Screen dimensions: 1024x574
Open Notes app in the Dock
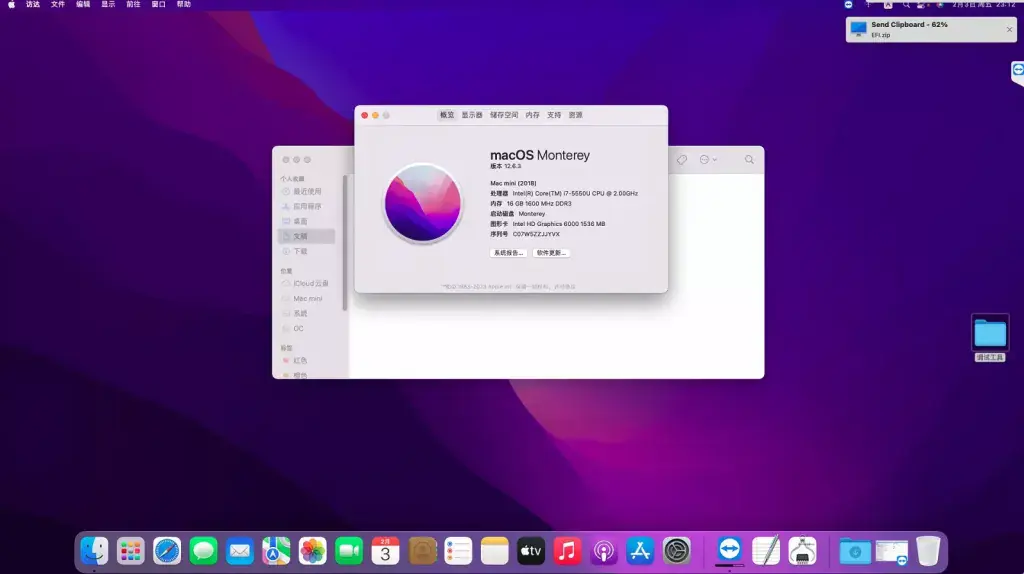494,551
